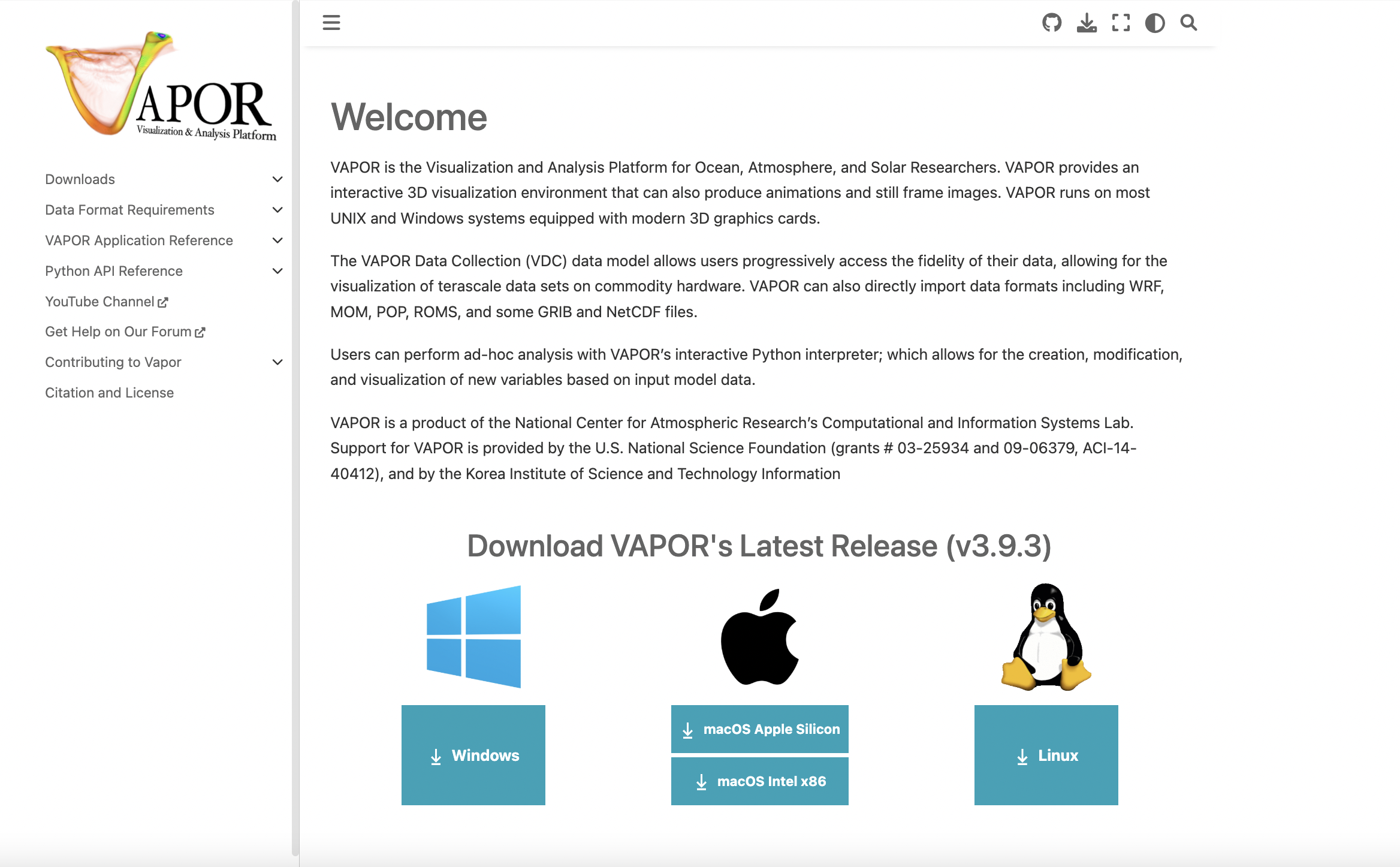The height and width of the screenshot is (867, 1400).
Task: Toggle light/dark theme icon
Action: pyautogui.click(x=1155, y=23)
